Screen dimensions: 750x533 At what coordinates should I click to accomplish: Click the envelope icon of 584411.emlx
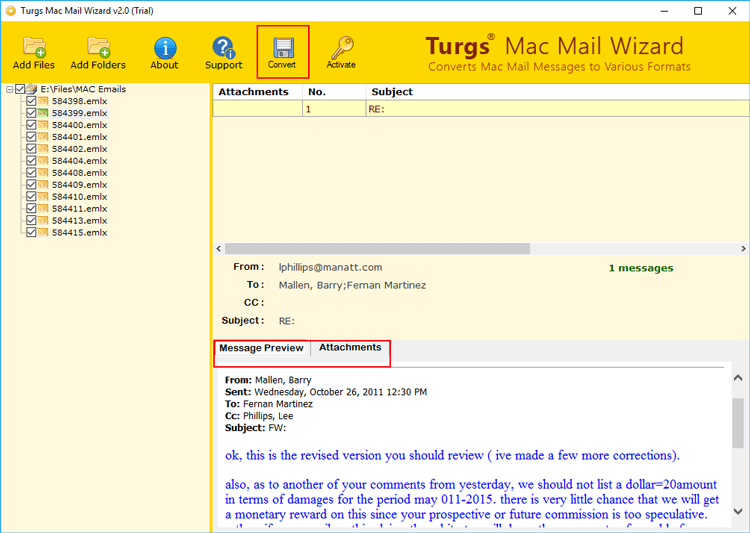43,209
